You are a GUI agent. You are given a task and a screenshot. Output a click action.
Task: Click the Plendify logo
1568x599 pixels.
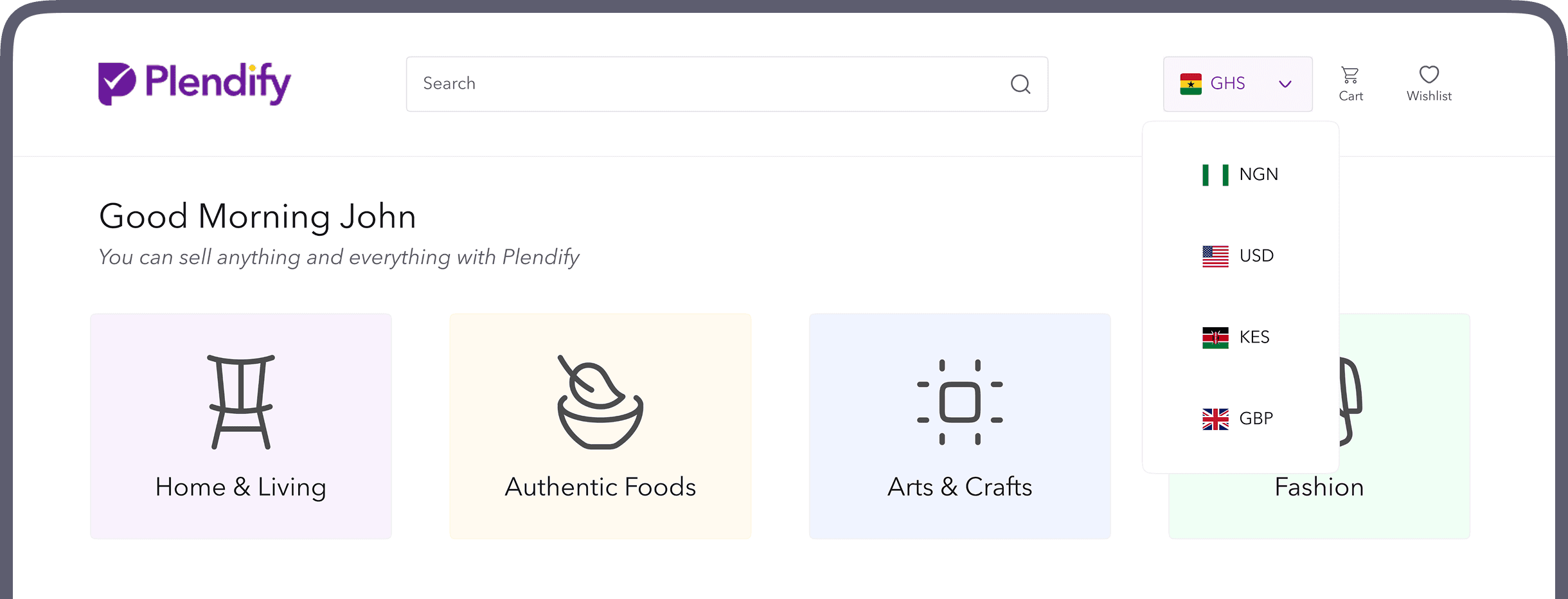pos(194,84)
